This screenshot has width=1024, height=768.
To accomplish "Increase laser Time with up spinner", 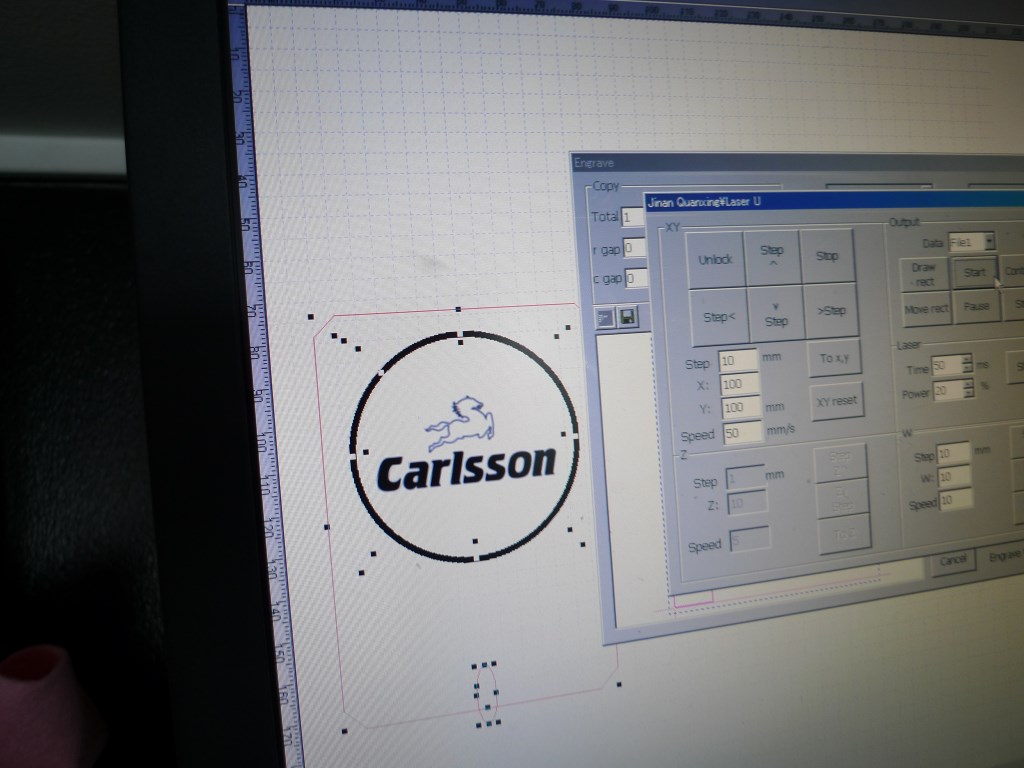I will (x=968, y=359).
